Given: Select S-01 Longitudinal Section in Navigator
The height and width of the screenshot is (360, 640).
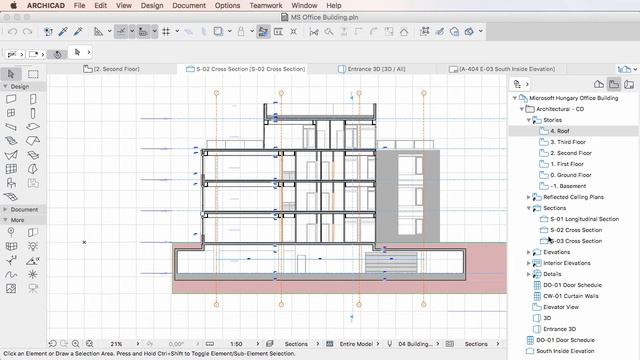Looking at the screenshot, I should click(x=584, y=219).
